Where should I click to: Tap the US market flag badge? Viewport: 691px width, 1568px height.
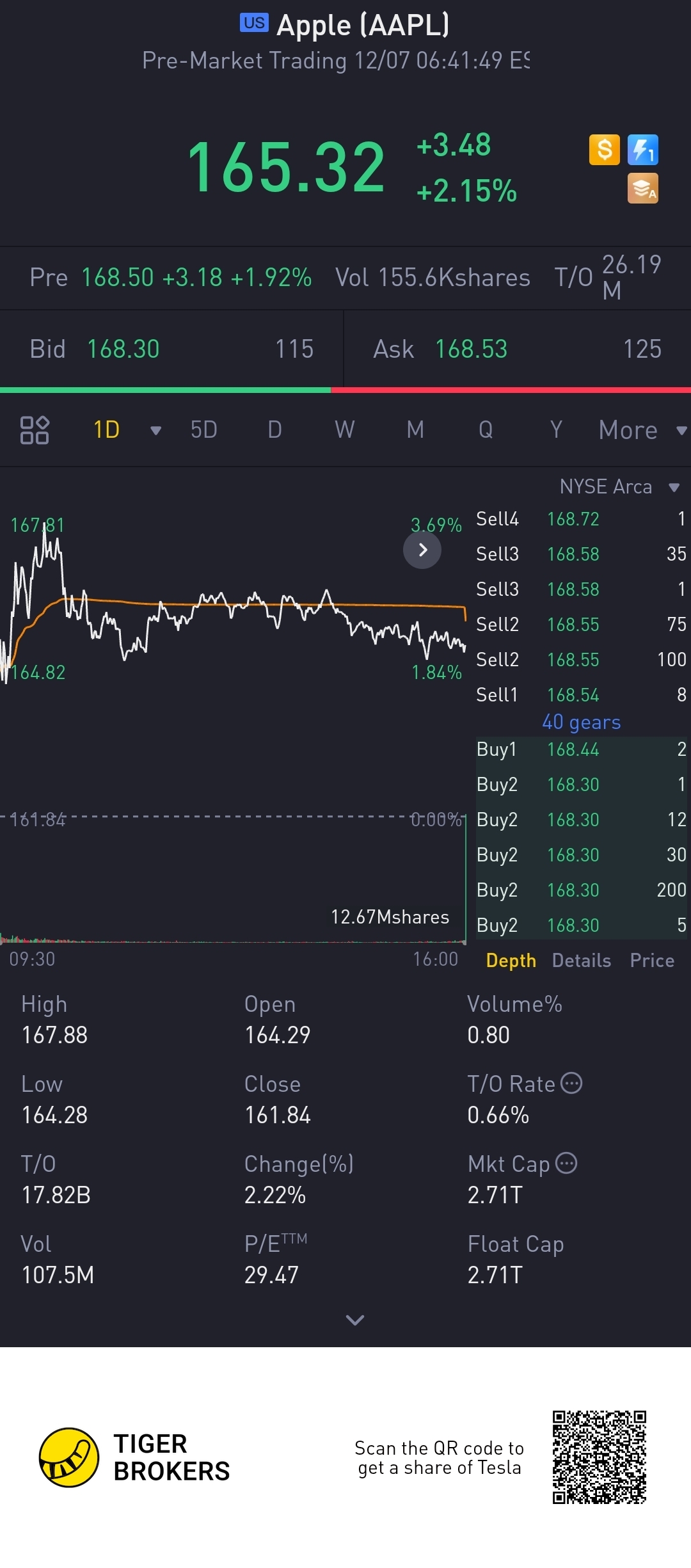[x=254, y=23]
